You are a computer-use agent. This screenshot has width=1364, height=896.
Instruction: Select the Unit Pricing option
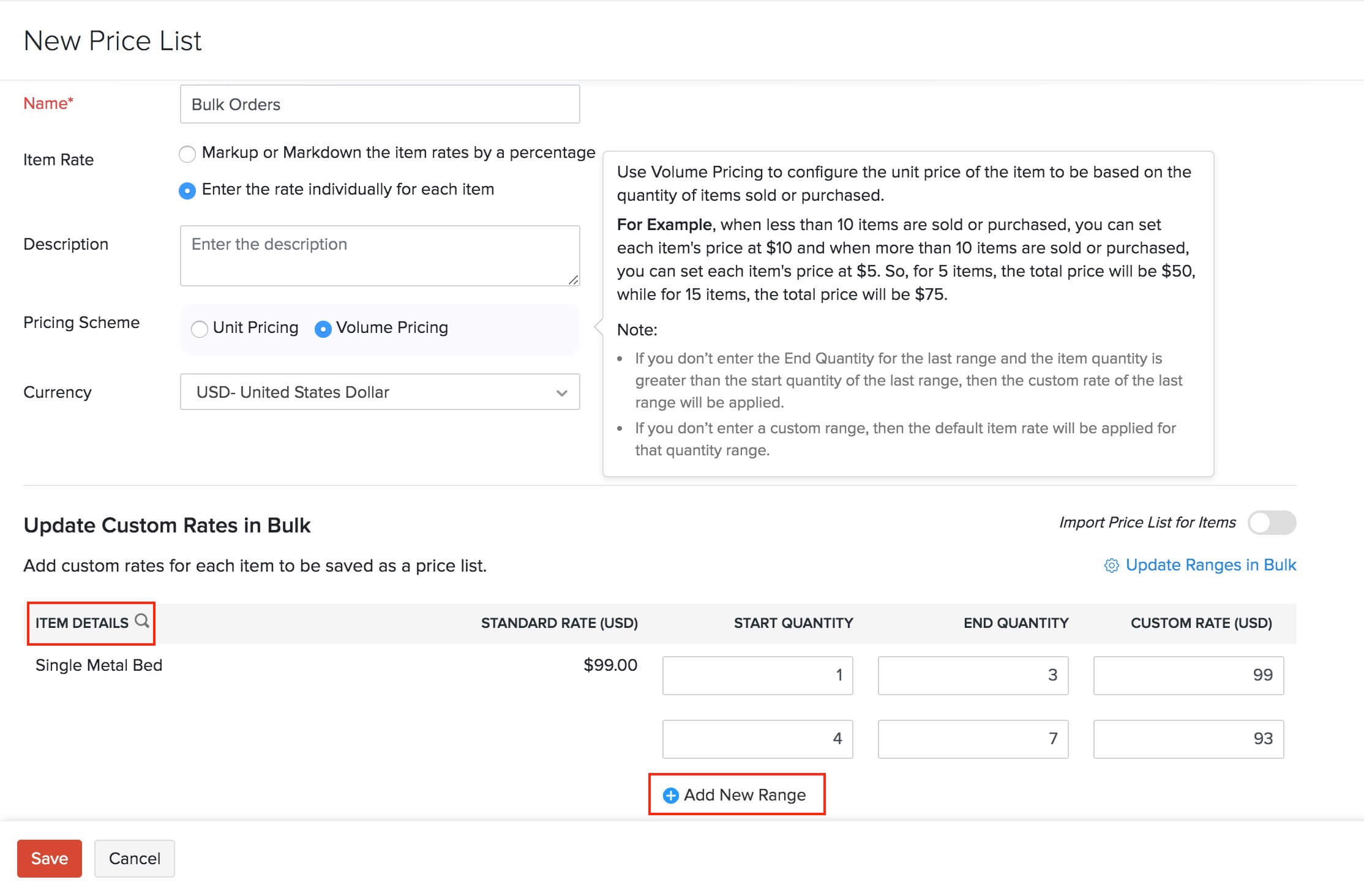coord(199,329)
